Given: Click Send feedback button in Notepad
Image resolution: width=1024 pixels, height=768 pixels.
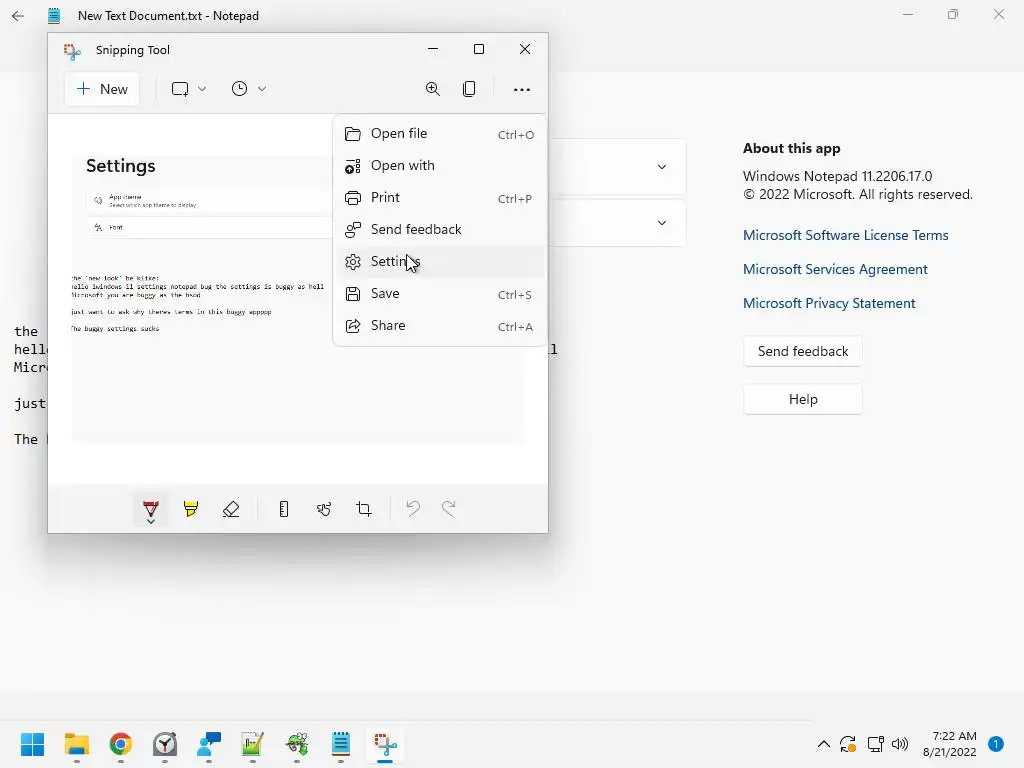Looking at the screenshot, I should click(803, 351).
